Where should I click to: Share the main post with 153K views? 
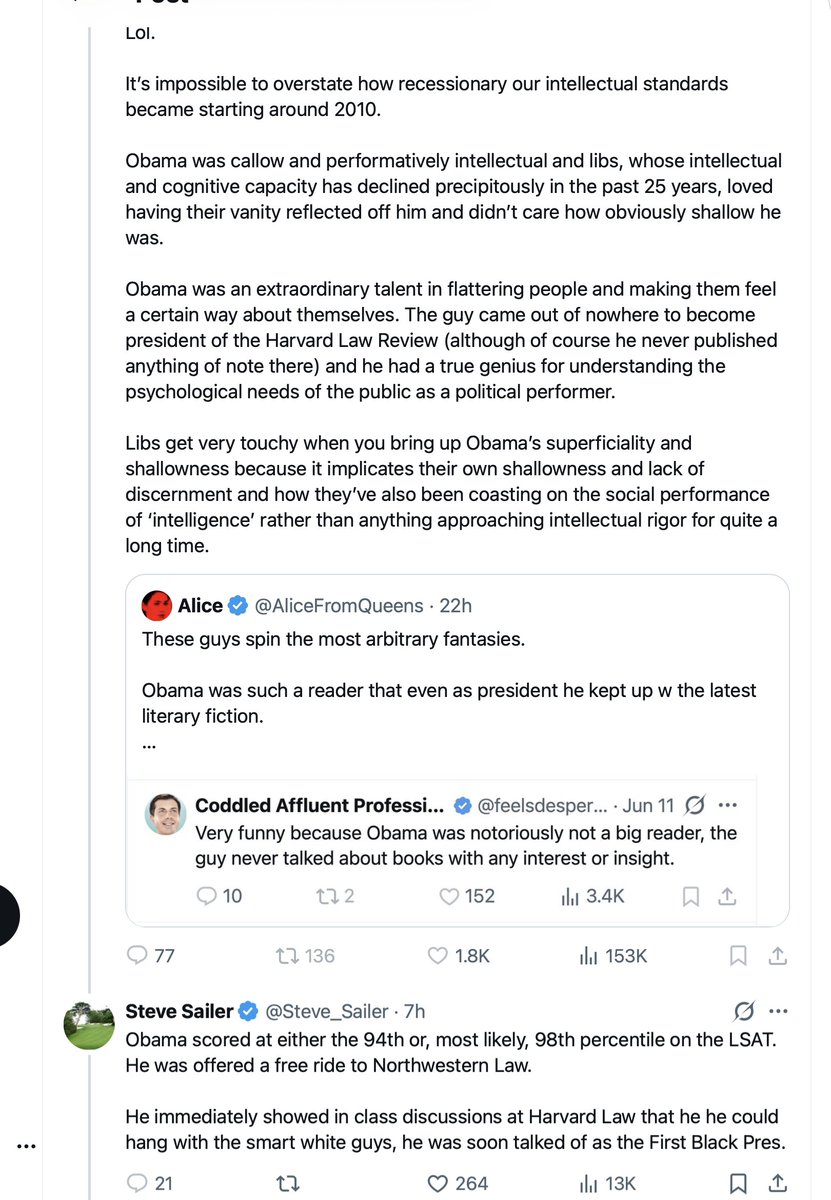coord(776,956)
